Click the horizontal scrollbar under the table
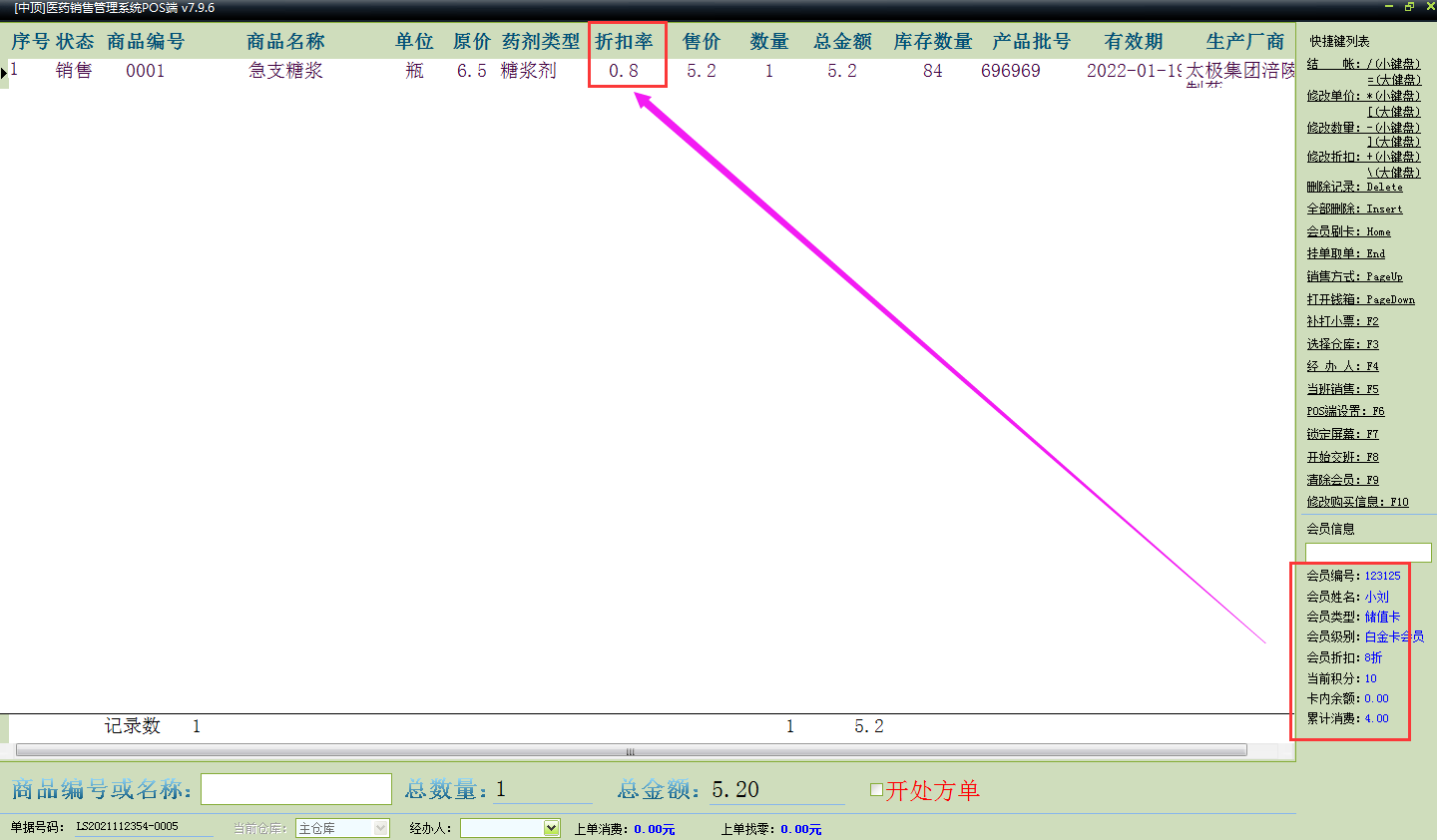The height and width of the screenshot is (840, 1437). pyautogui.click(x=631, y=750)
